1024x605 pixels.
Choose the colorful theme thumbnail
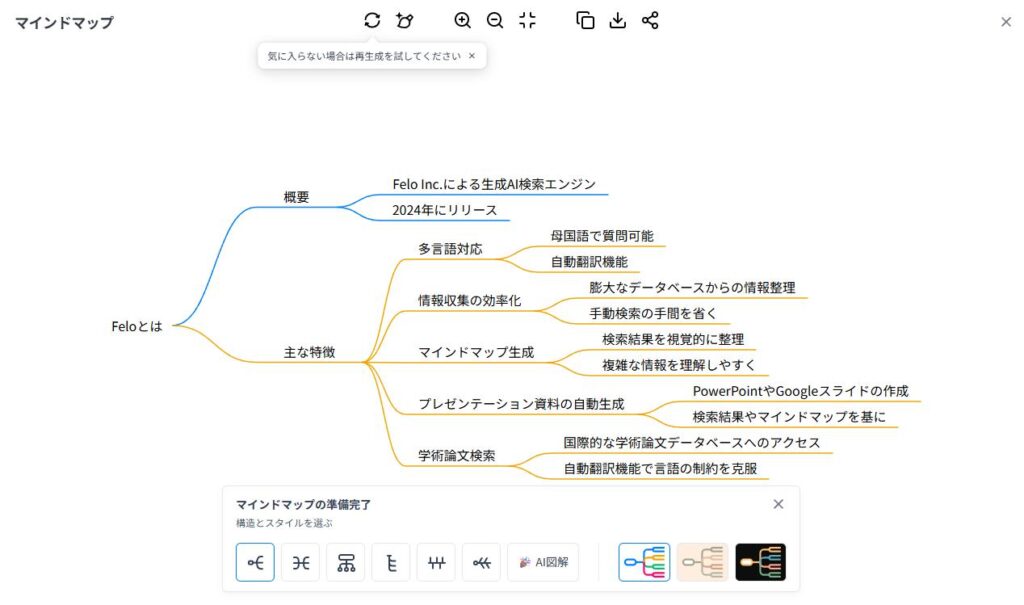(644, 562)
